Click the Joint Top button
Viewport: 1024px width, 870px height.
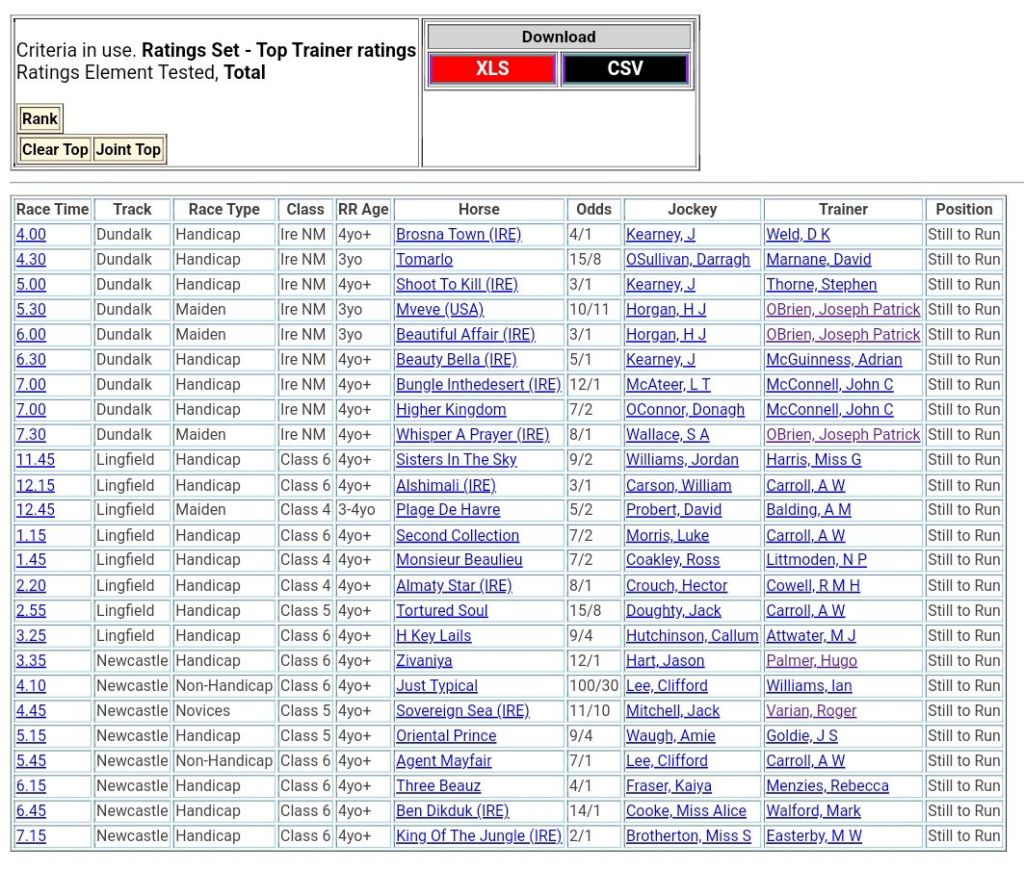[x=128, y=150]
